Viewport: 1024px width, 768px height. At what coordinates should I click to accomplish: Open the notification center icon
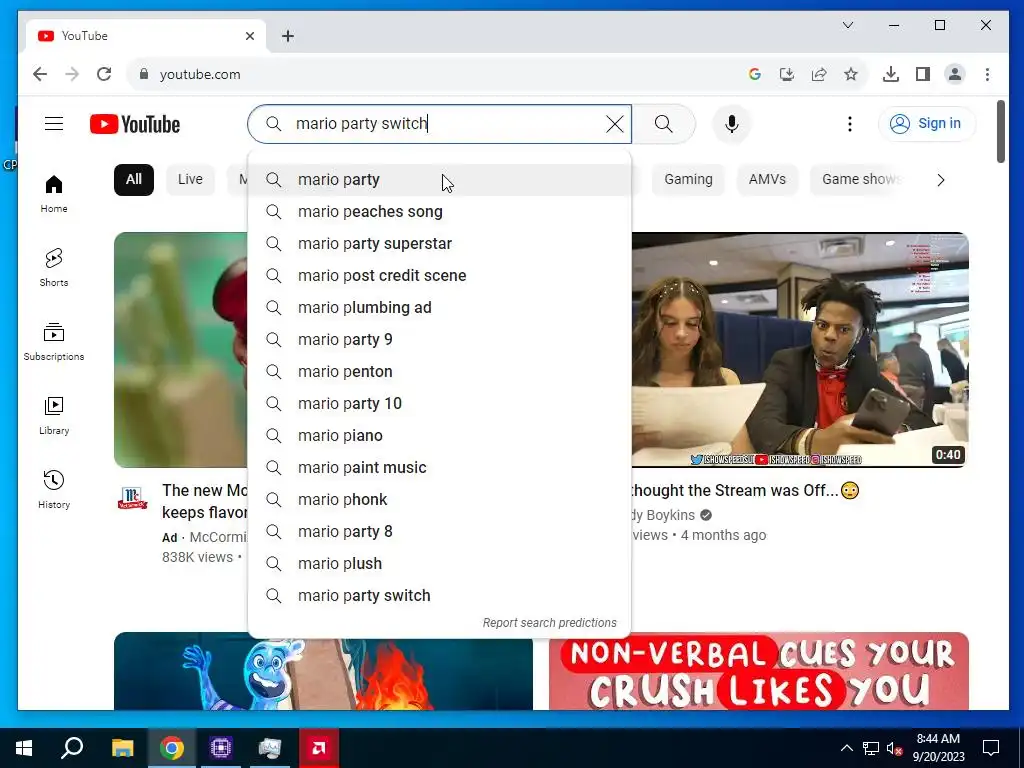(x=991, y=748)
